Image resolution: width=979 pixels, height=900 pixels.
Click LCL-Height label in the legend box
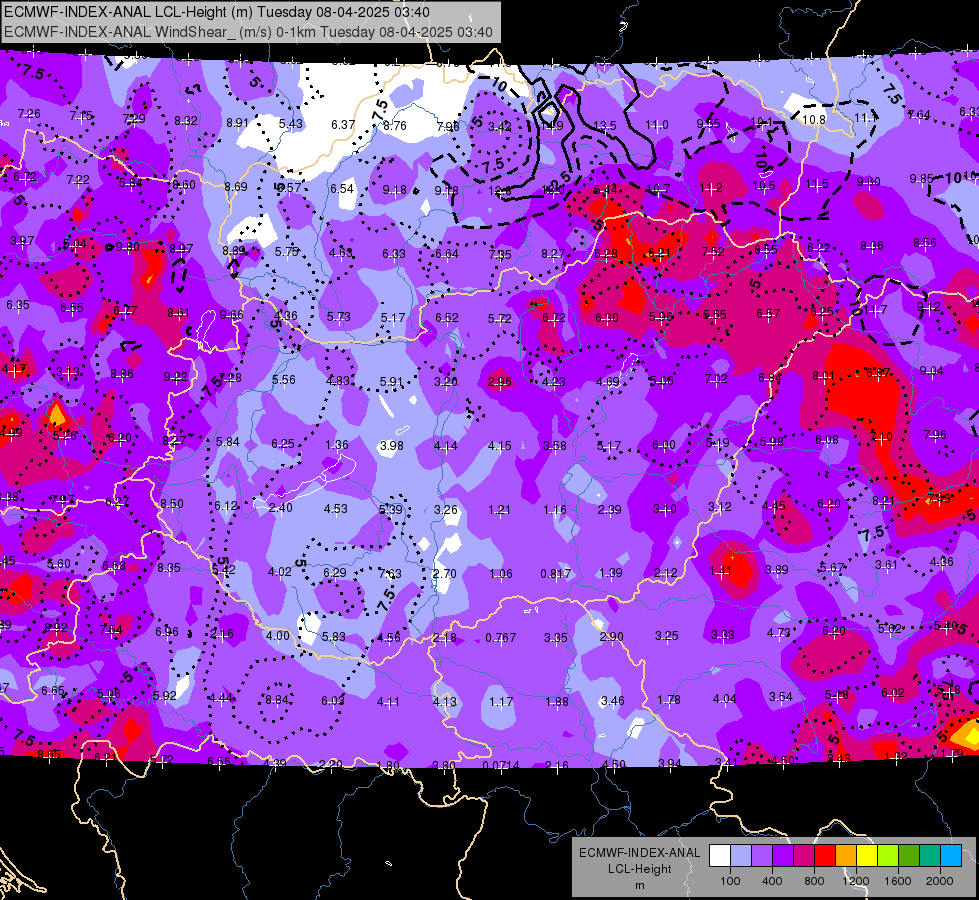coord(639,869)
